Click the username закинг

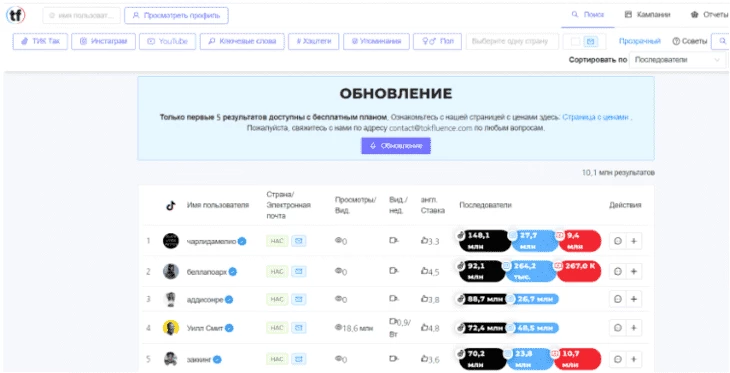[199, 359]
